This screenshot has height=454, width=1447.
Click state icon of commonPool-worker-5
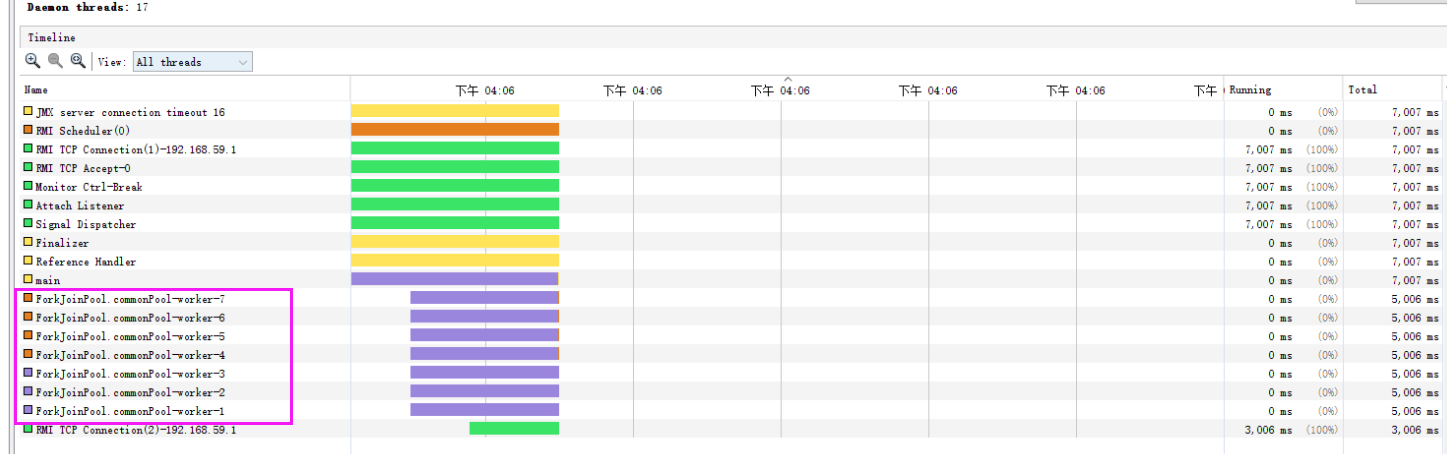pos(28,336)
